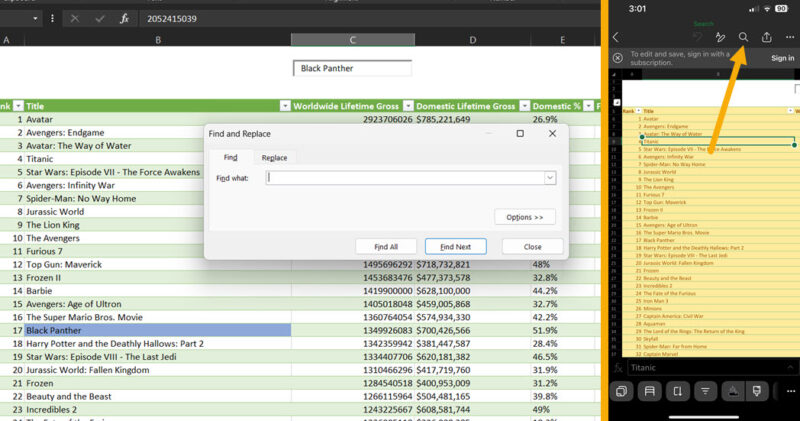
Task: Tap the select-all corner in the mobile sheet
Action: pos(615,75)
